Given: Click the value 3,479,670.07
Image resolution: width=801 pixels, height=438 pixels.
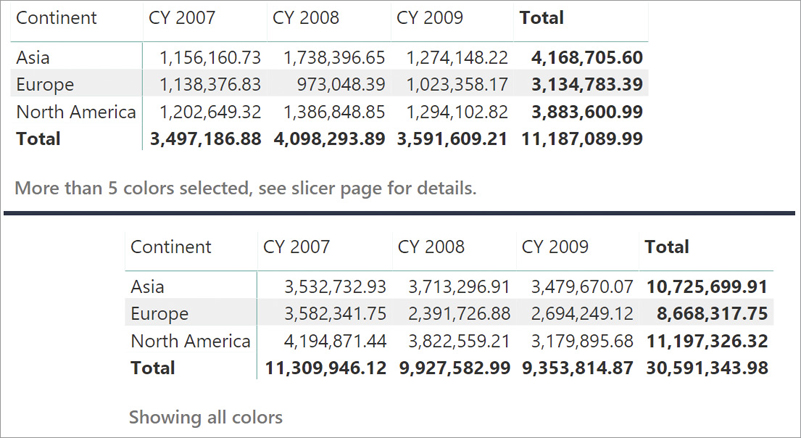Looking at the screenshot, I should pyautogui.click(x=582, y=286).
